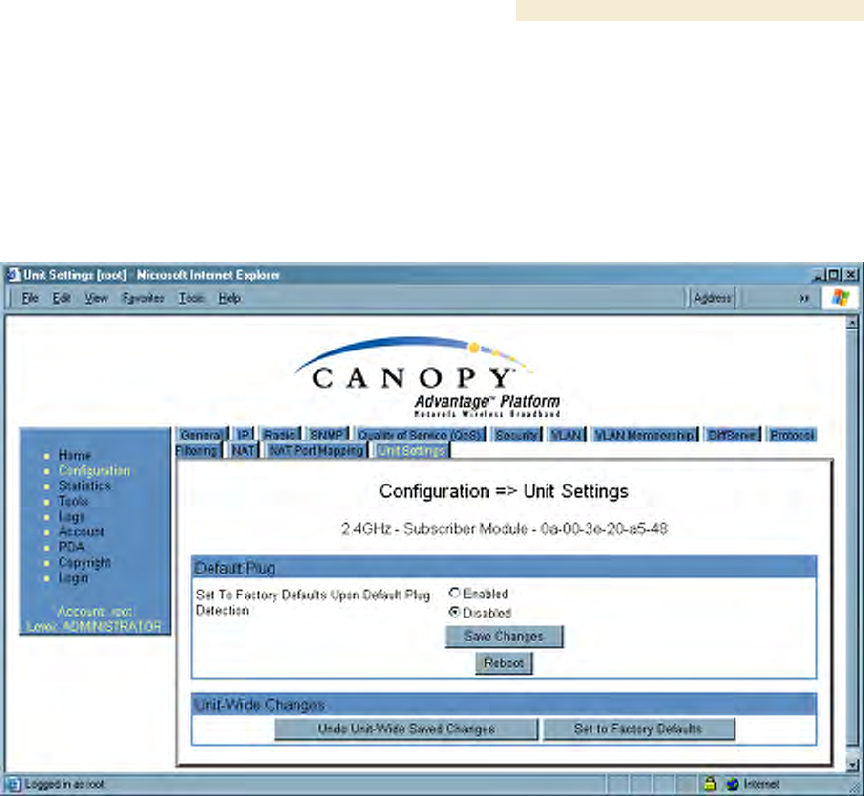
Task: Expand the toolbar chevron overflow
Action: click(x=804, y=298)
